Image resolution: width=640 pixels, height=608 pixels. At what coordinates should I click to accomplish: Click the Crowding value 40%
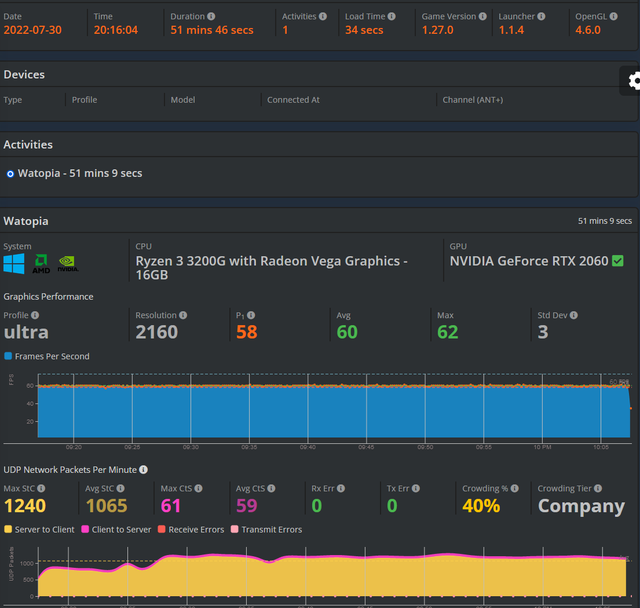pos(481,506)
